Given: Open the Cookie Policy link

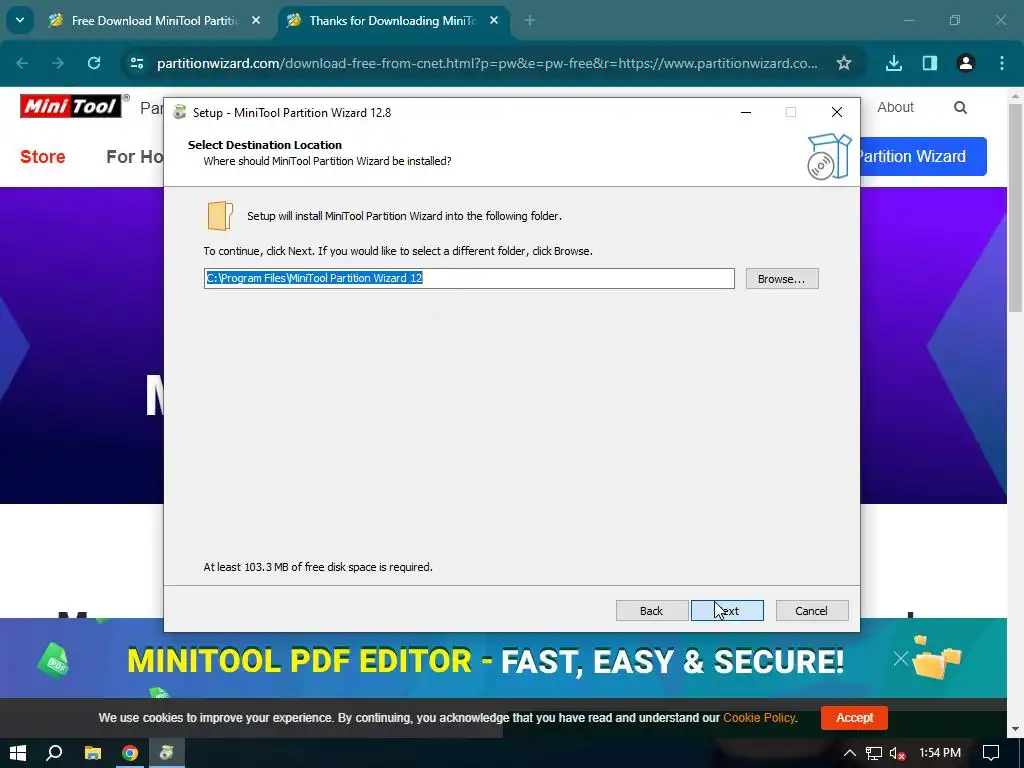Looking at the screenshot, I should click(x=760, y=718).
